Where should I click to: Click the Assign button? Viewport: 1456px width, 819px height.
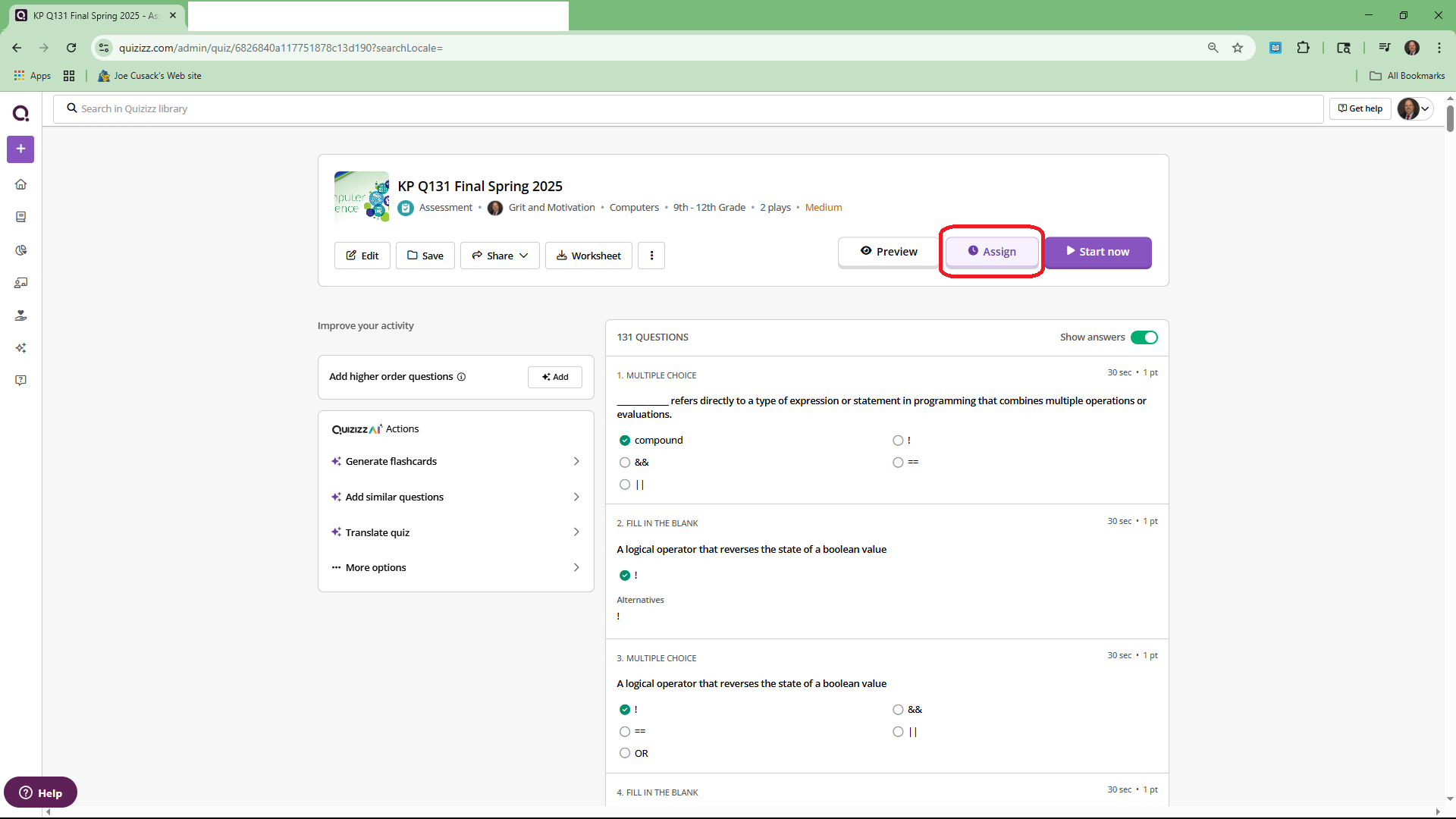[992, 252]
